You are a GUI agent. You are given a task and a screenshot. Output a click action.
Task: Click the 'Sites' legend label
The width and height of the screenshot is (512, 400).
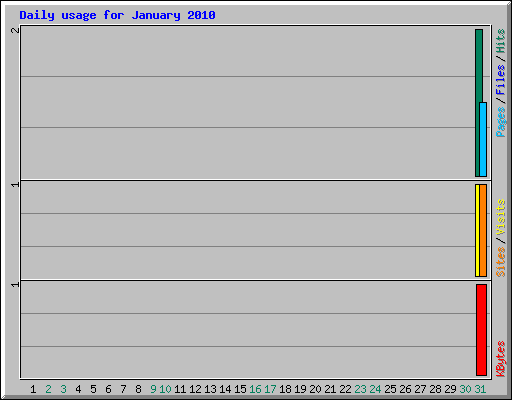[x=500, y=262]
